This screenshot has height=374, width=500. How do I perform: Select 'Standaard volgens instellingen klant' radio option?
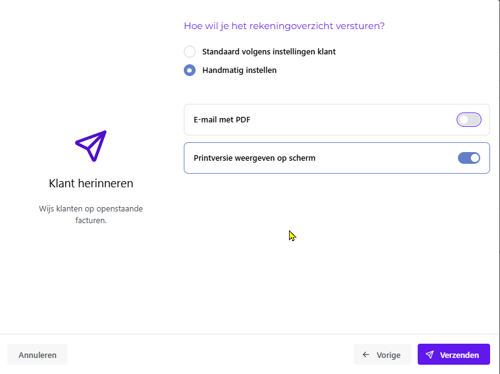[x=190, y=52]
